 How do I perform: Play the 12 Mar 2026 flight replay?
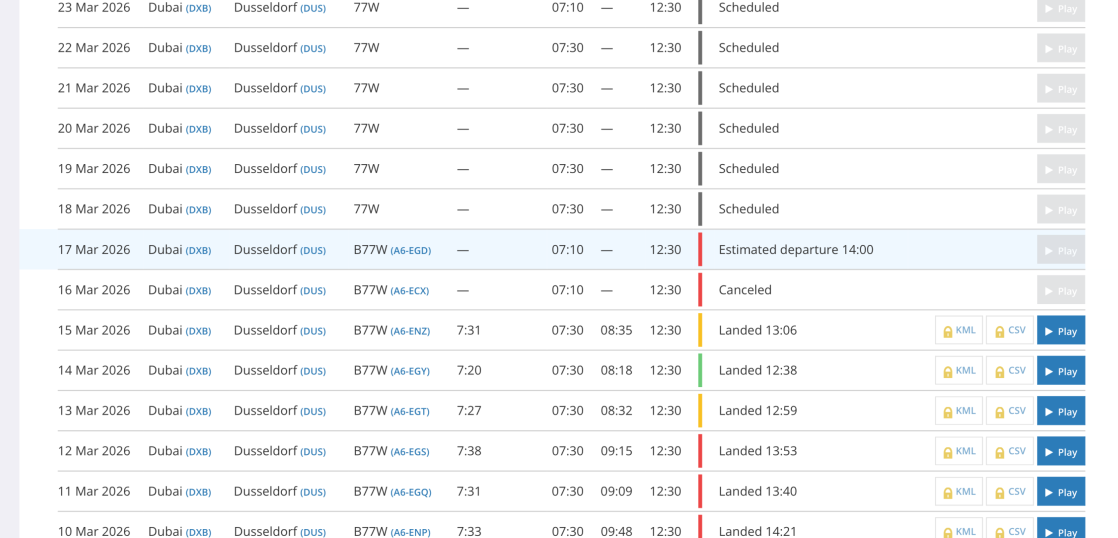pos(1060,451)
